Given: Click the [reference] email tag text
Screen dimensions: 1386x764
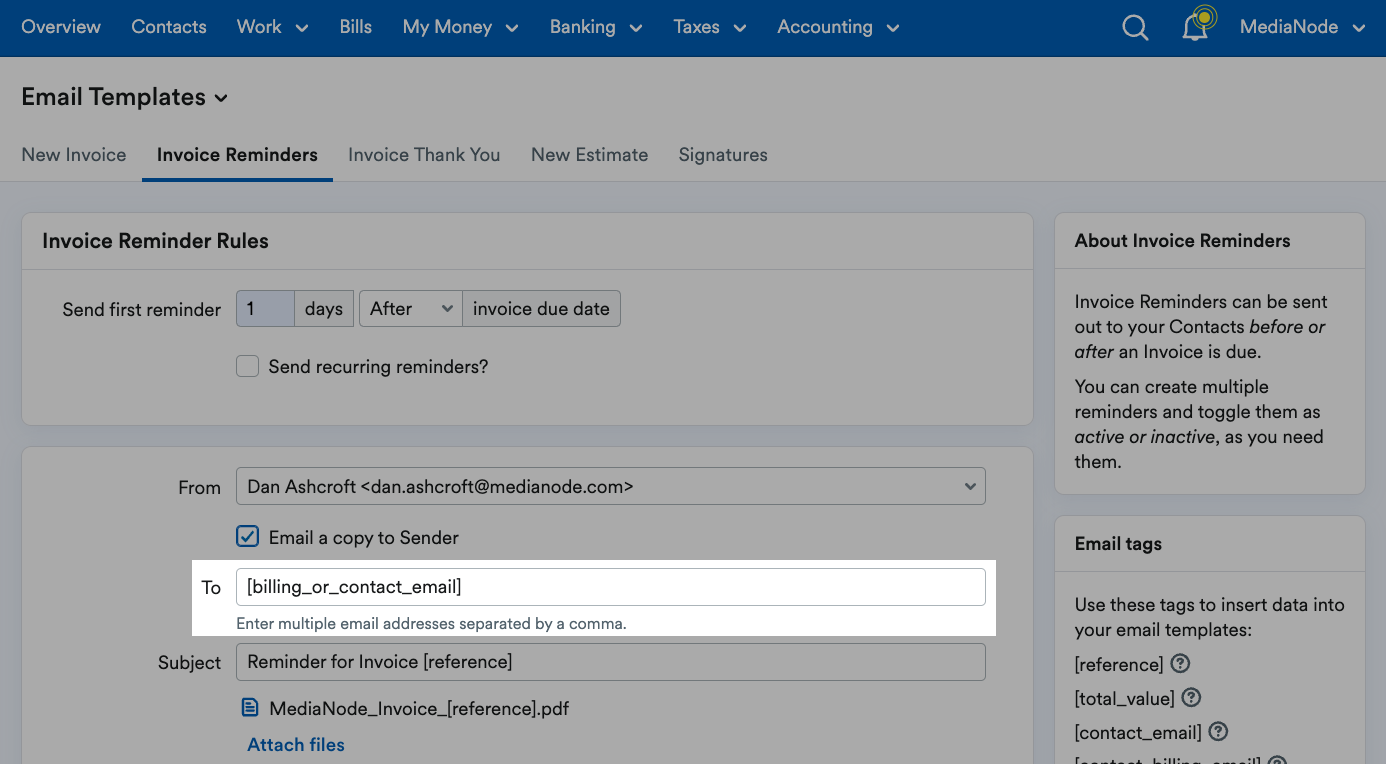Looking at the screenshot, I should point(1119,665).
